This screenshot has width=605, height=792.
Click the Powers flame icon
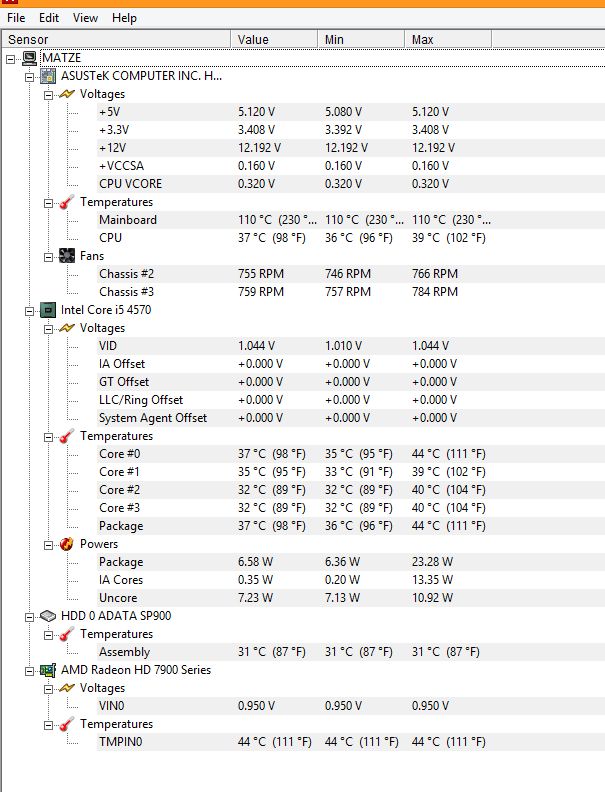[x=67, y=544]
